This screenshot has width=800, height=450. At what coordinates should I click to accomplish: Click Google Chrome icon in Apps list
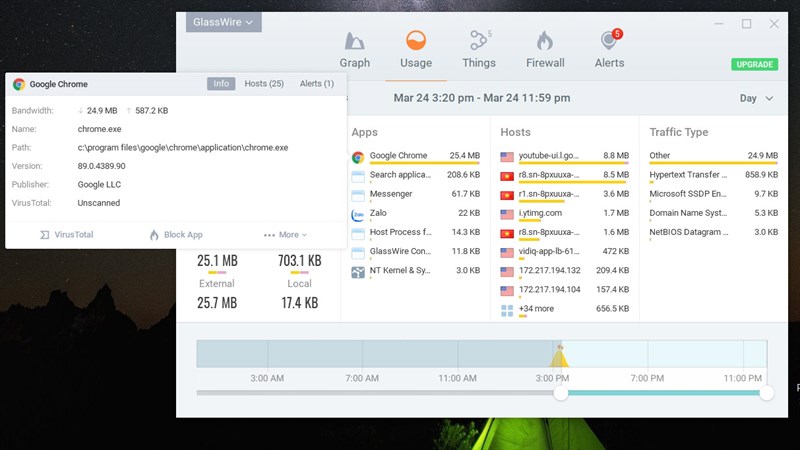click(358, 157)
